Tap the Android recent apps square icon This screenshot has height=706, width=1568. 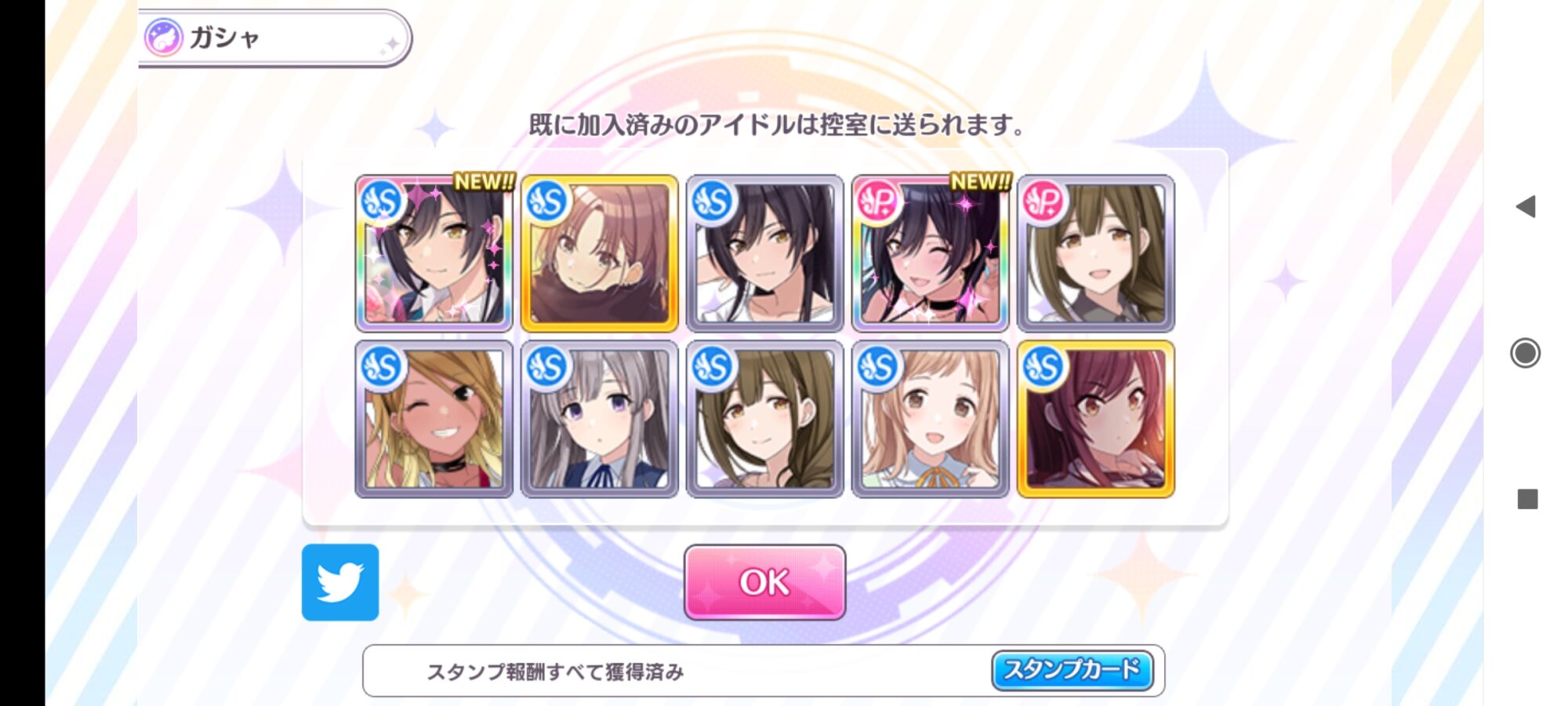pyautogui.click(x=1527, y=499)
